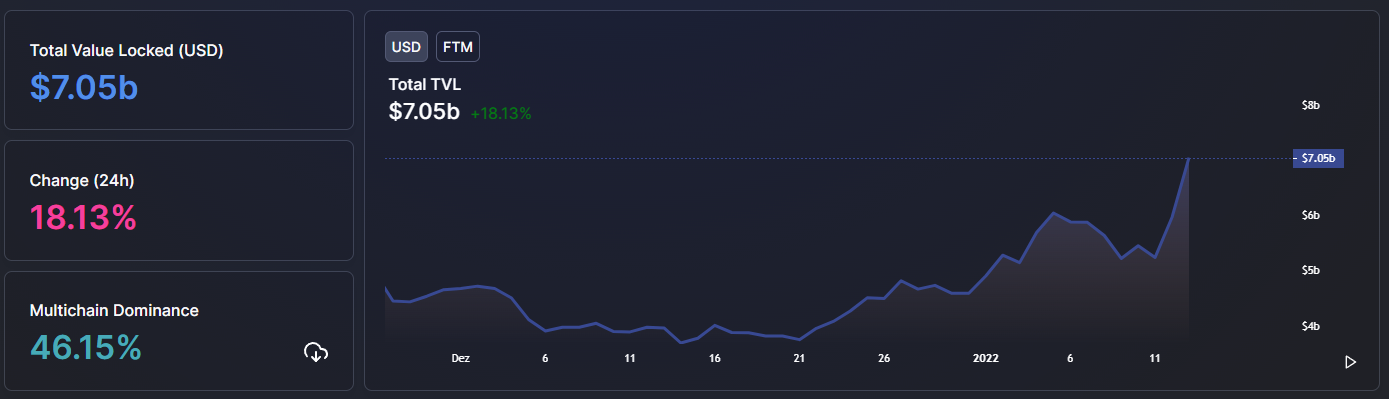Viewport: 1389px width, 399px height.
Task: Click the $8b y-axis label
Action: 1311,104
